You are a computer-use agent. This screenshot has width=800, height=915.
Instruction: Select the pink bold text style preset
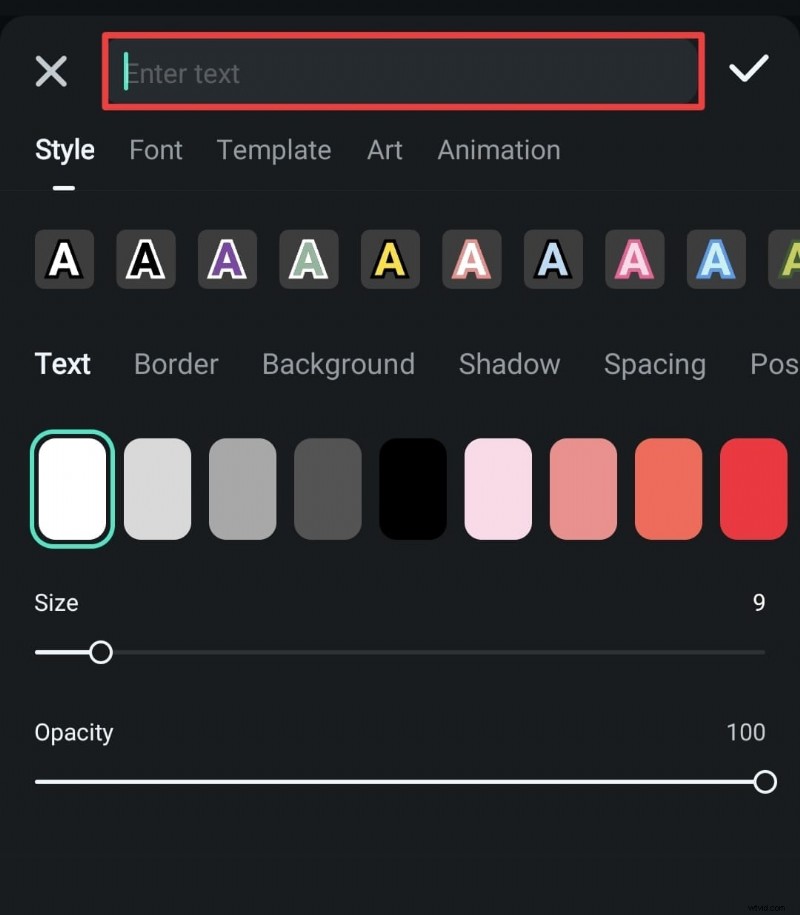(x=634, y=258)
